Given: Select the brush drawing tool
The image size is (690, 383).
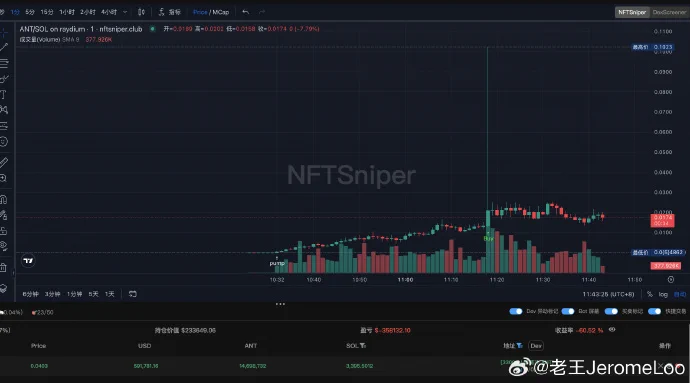Looking at the screenshot, I should [x=4, y=79].
